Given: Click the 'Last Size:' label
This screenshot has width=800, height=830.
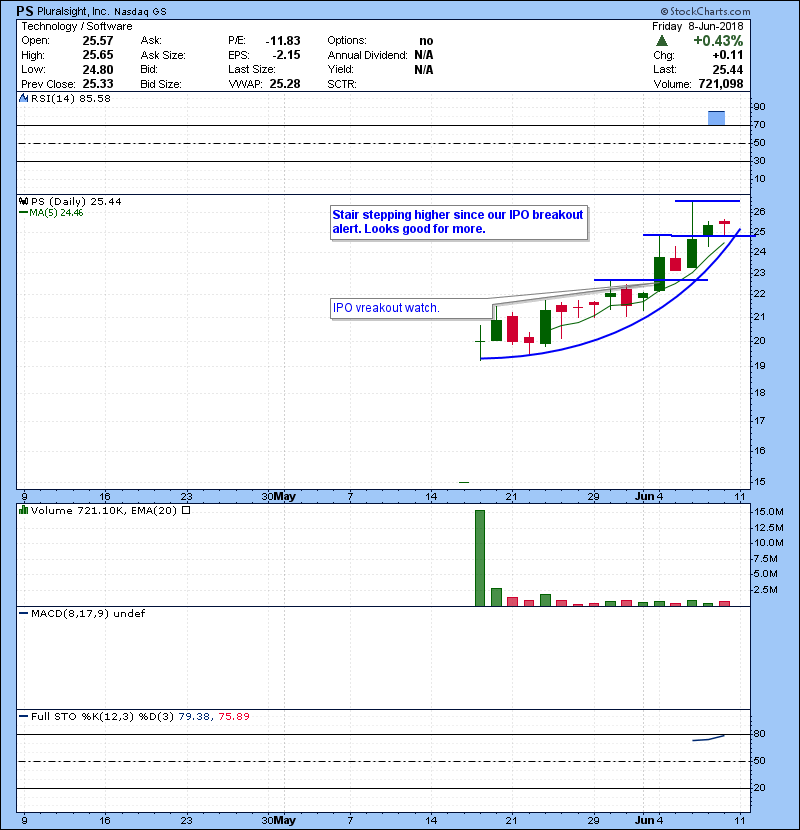Looking at the screenshot, I should point(251,69).
